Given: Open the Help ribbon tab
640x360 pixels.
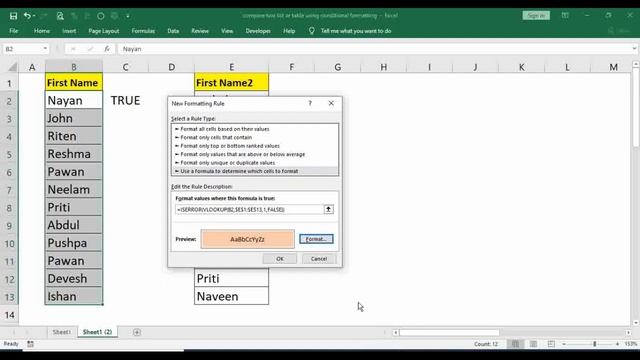Looking at the screenshot, I should [x=289, y=31].
